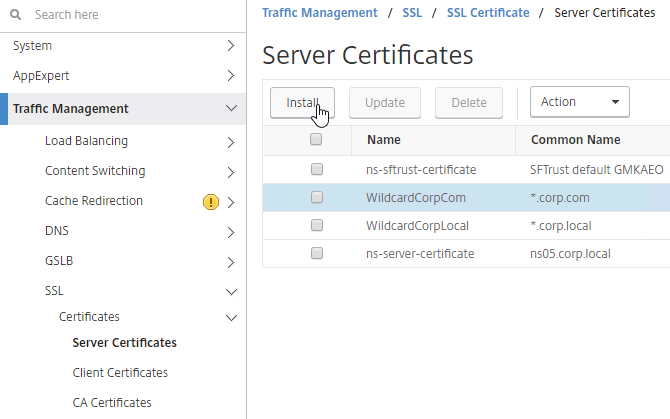Click the Server Certificates breadcrumb text
The height and width of the screenshot is (419, 670).
[x=605, y=13]
